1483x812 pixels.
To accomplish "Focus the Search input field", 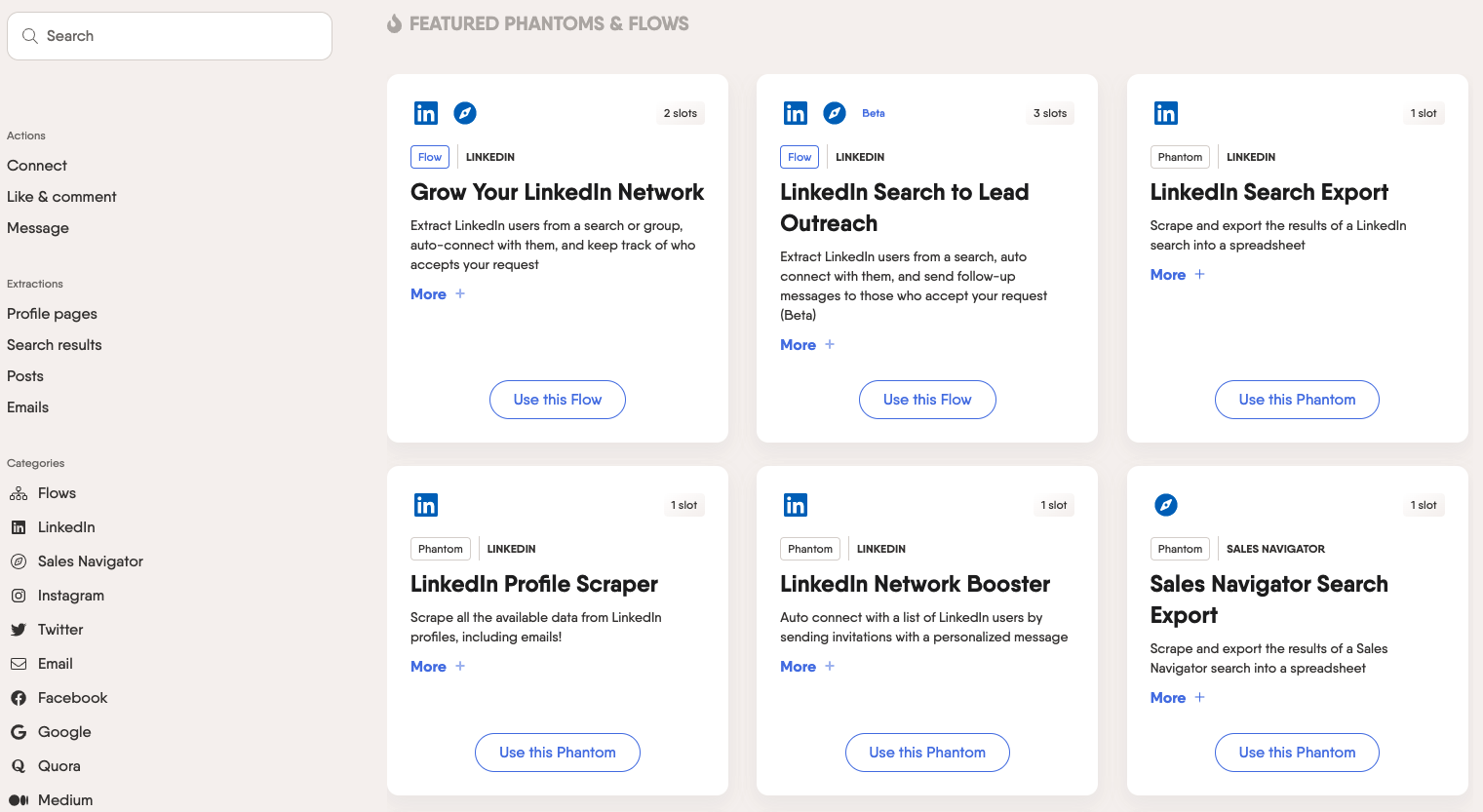I will (x=170, y=36).
